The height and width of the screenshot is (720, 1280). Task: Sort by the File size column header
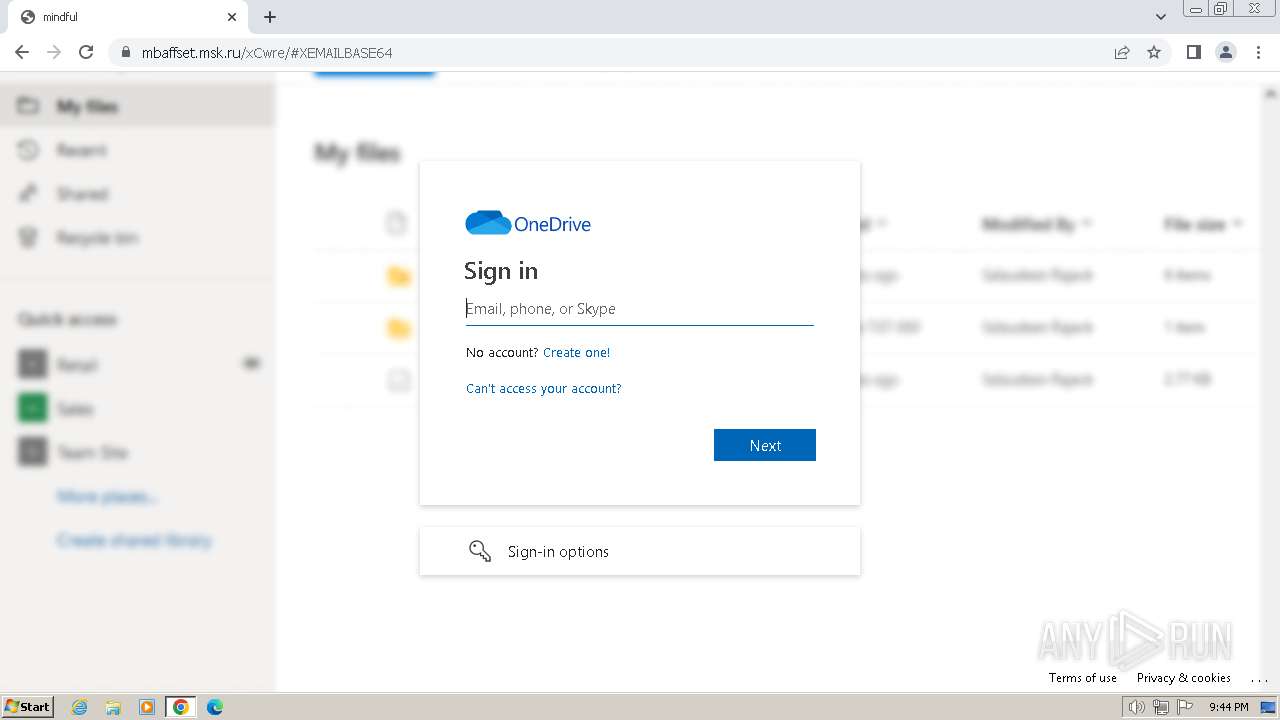pyautogui.click(x=1202, y=224)
